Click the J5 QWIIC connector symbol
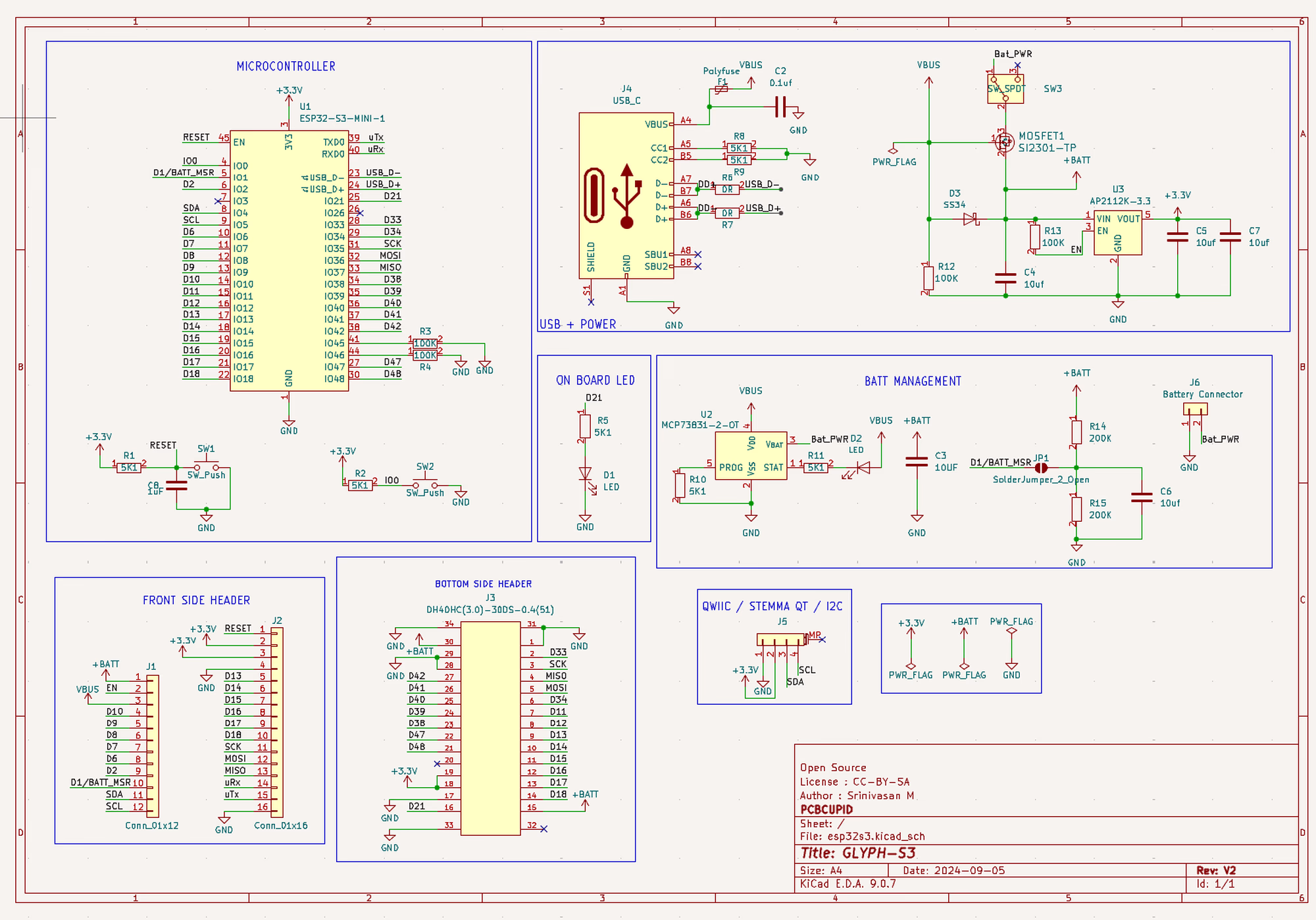 pyautogui.click(x=781, y=640)
